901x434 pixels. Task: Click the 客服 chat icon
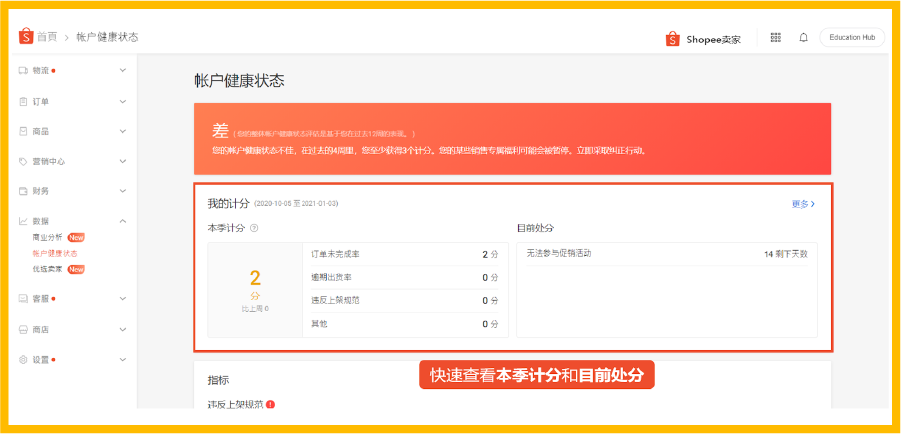24,299
